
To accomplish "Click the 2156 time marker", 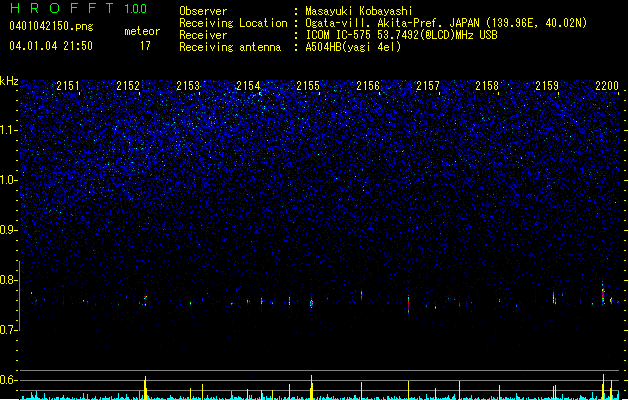I will (368, 86).
